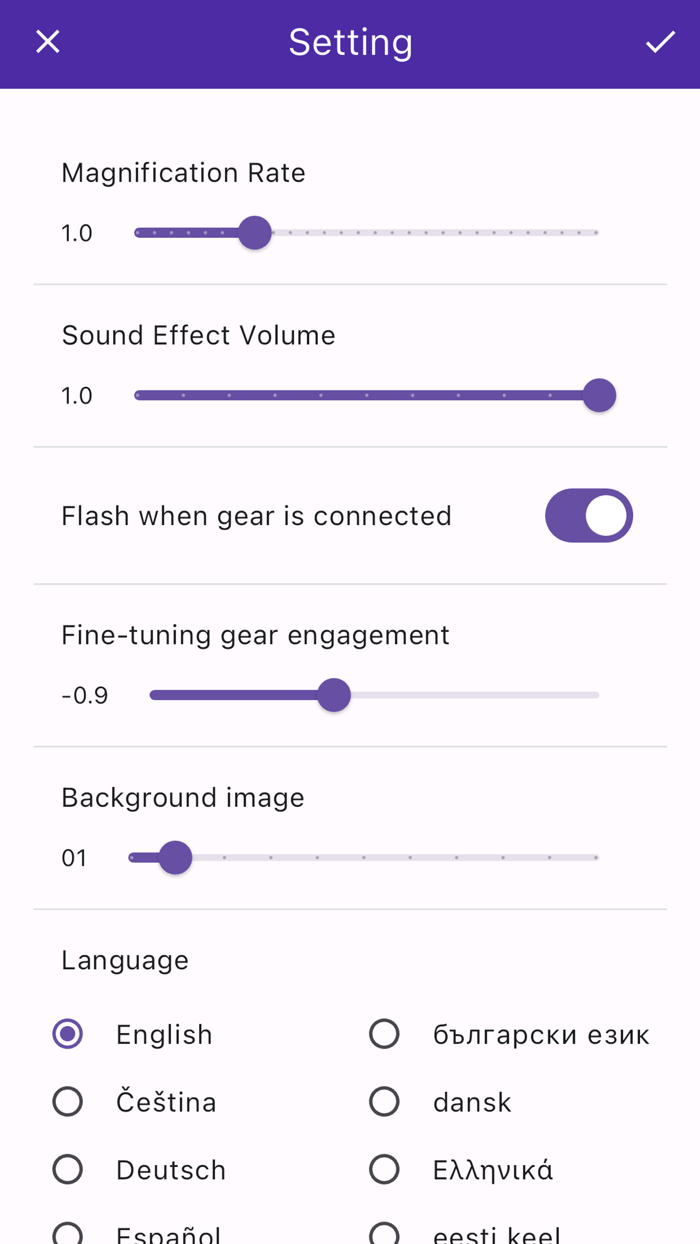Disable the flash when gear is connected
Viewport: 700px width, 1244px height.
click(588, 515)
